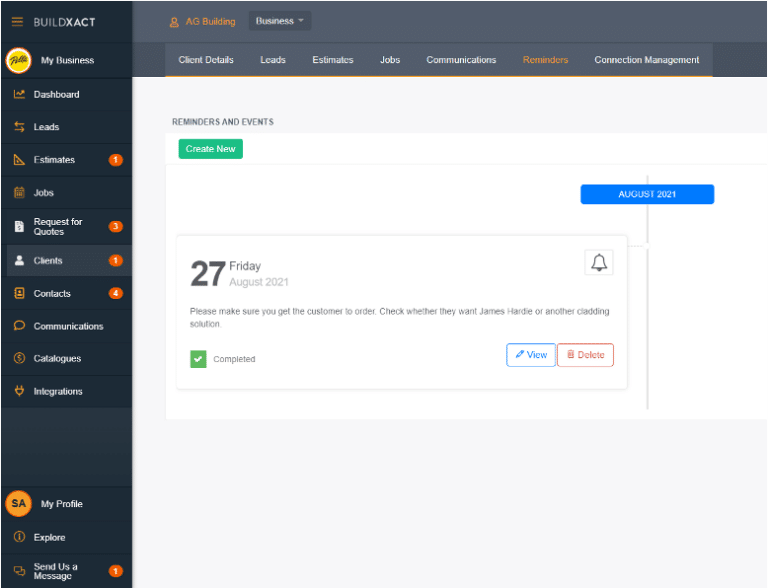768x588 pixels.
Task: Click the Contacts badge showing 4
Action: (x=116, y=294)
